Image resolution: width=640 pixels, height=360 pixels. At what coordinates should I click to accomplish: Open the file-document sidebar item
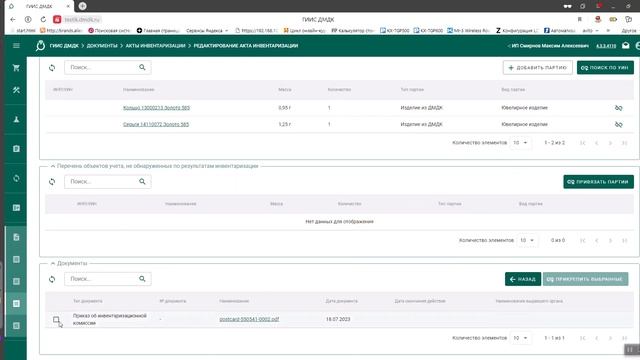(16, 237)
